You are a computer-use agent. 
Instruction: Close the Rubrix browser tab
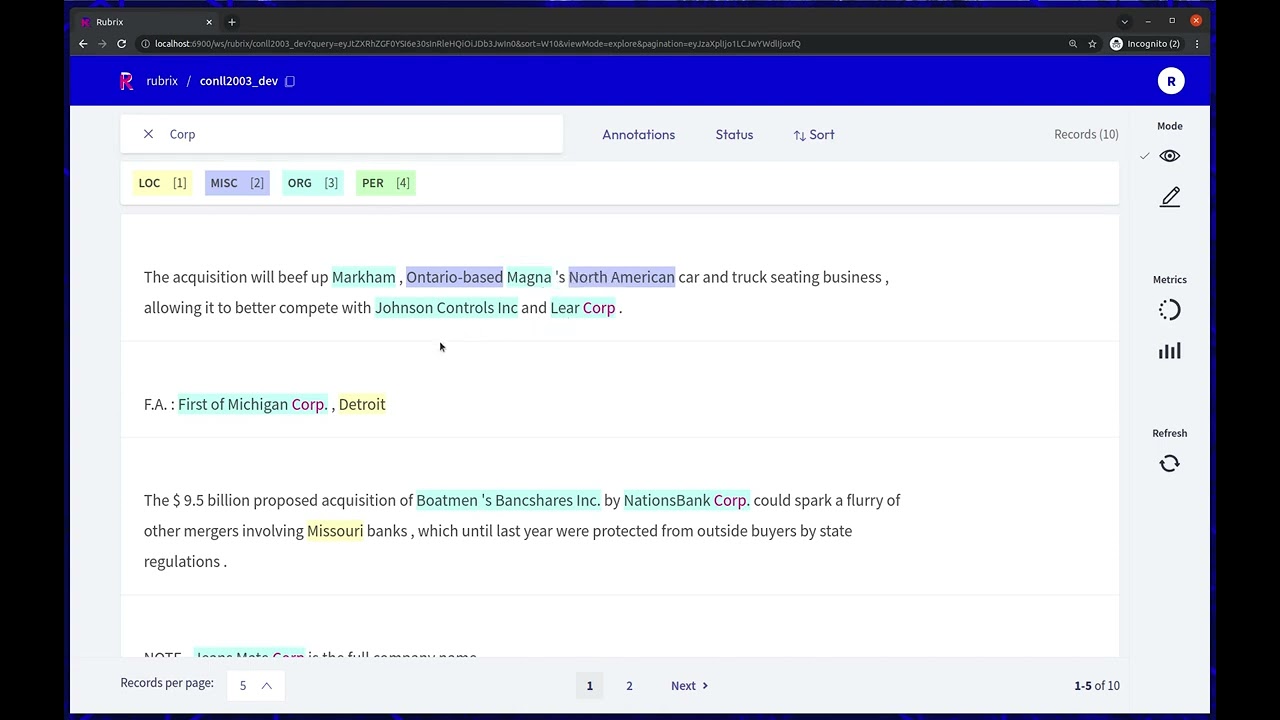point(209,22)
